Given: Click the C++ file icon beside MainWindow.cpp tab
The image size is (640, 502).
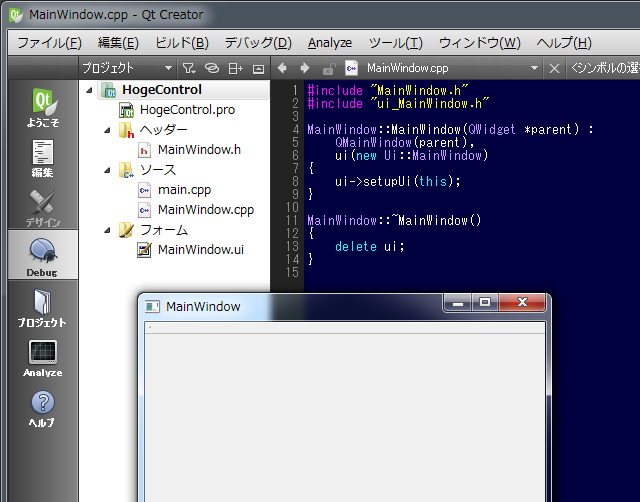Looking at the screenshot, I should pyautogui.click(x=351, y=68).
